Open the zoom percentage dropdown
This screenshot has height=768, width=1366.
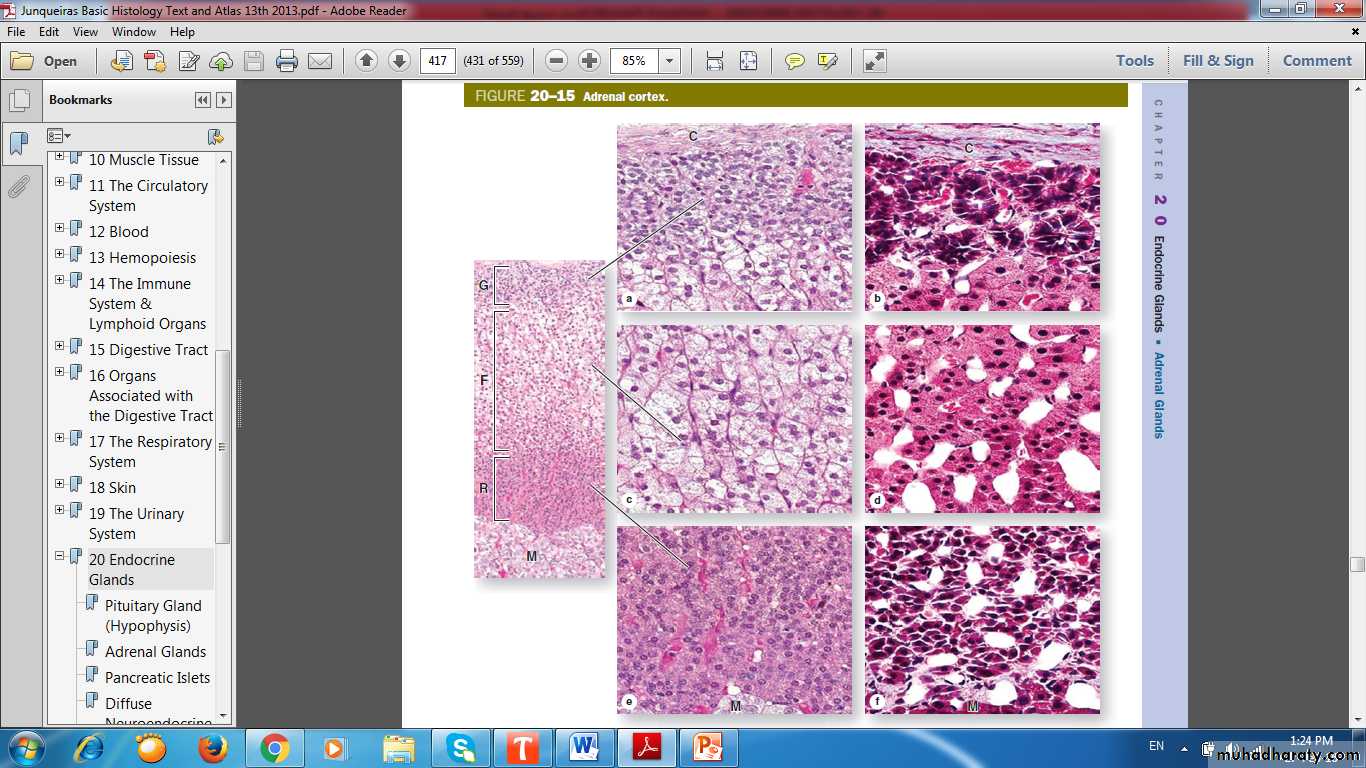670,61
